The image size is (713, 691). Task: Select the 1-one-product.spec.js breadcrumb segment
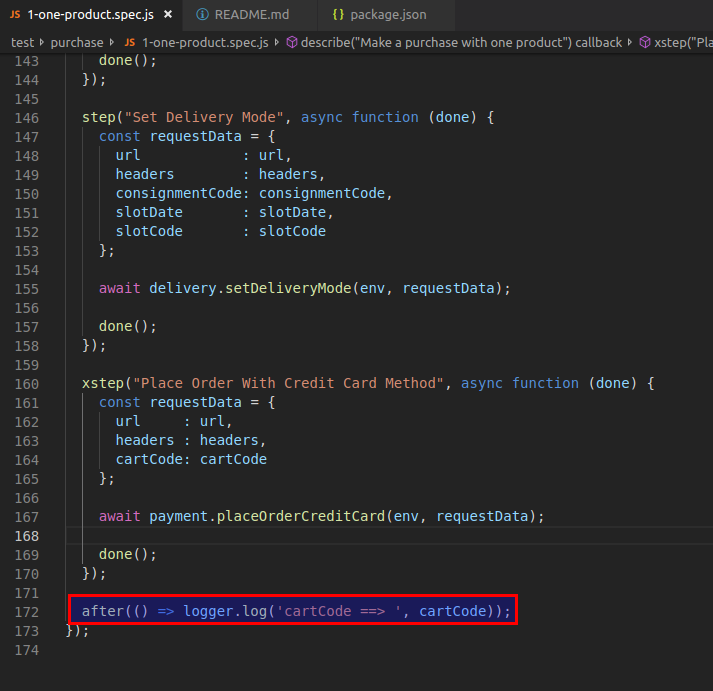(205, 43)
